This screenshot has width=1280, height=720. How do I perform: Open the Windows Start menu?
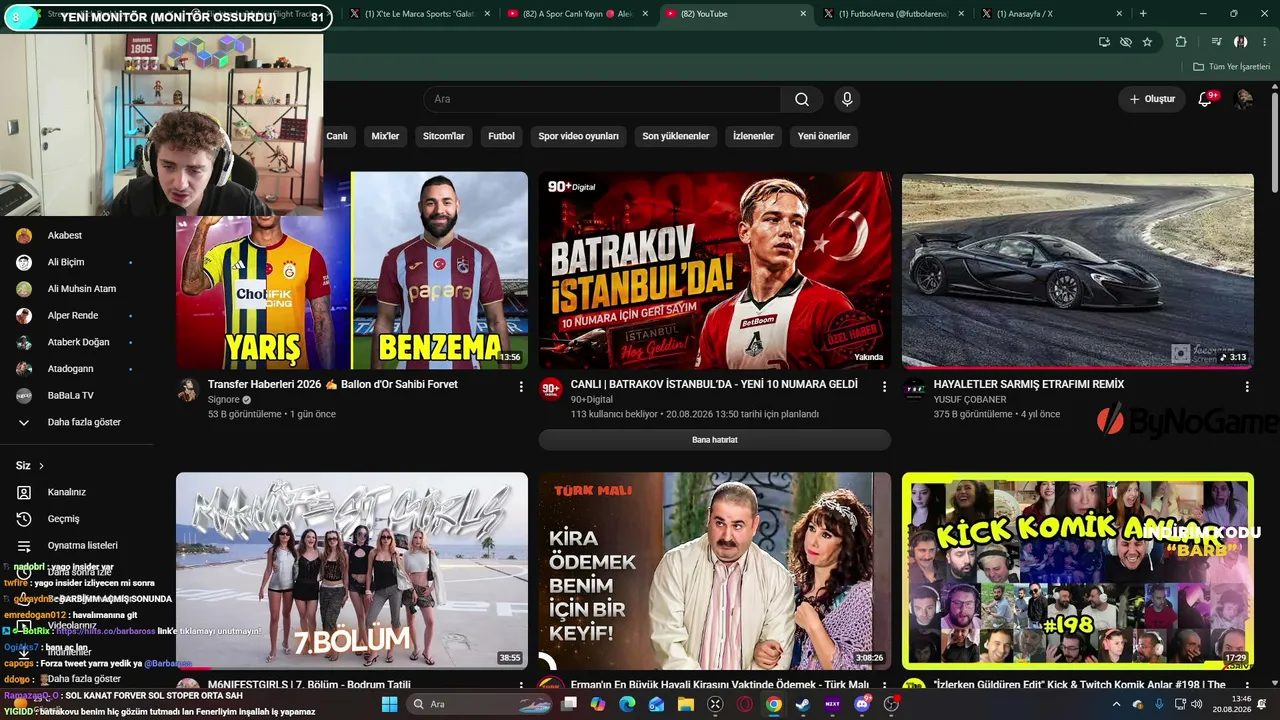click(x=390, y=704)
